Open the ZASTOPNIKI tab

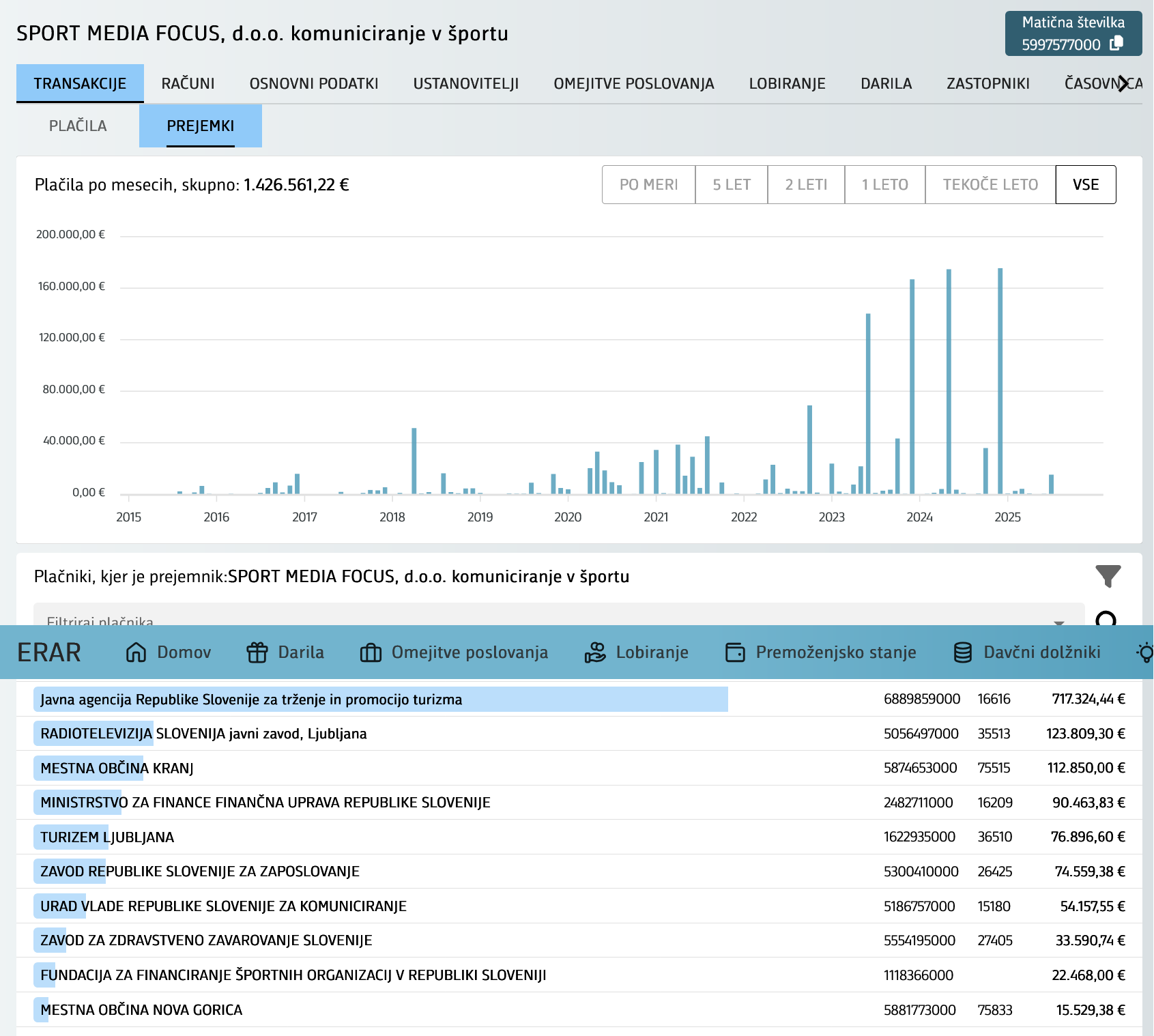(x=988, y=83)
